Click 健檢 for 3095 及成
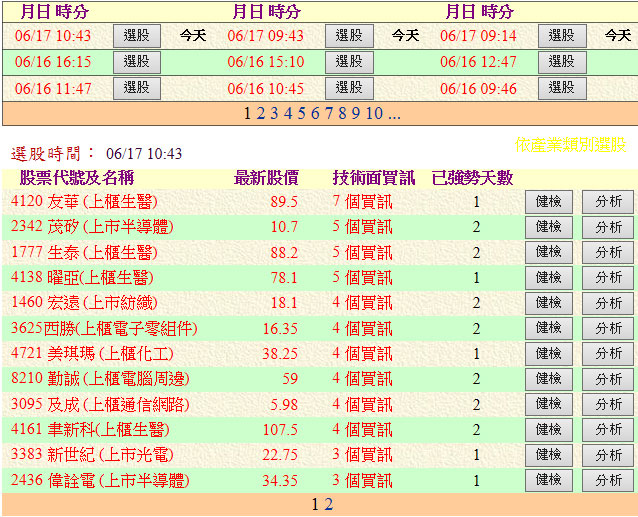This screenshot has height=517, width=638. pyautogui.click(x=548, y=404)
